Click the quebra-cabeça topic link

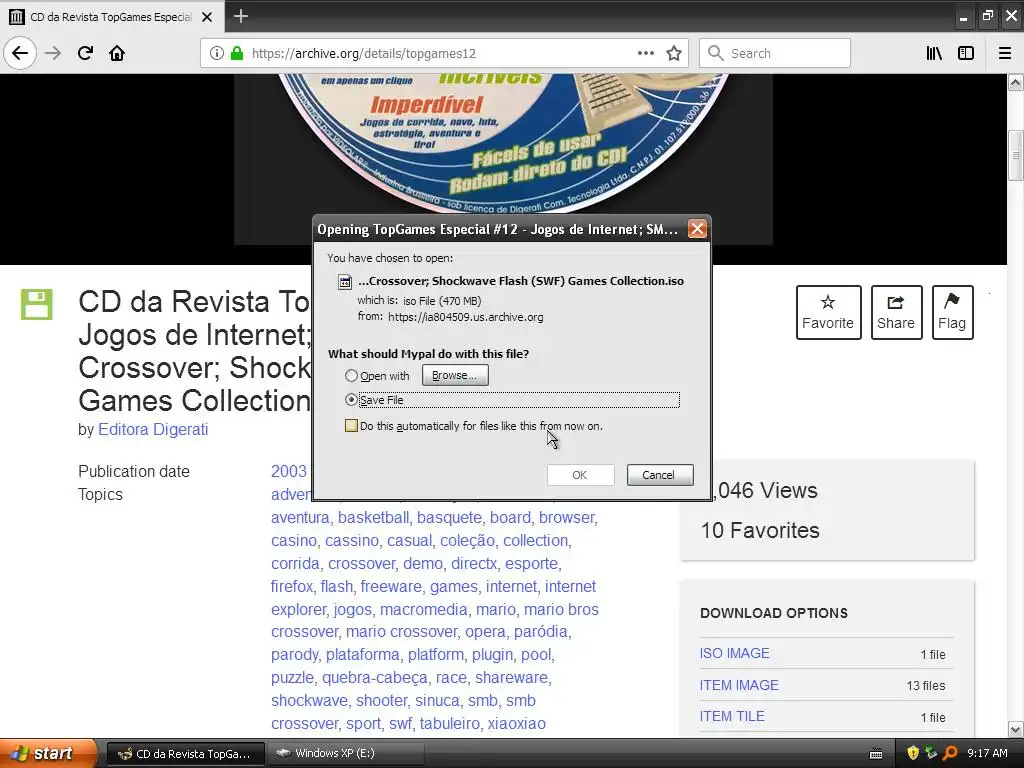click(375, 678)
